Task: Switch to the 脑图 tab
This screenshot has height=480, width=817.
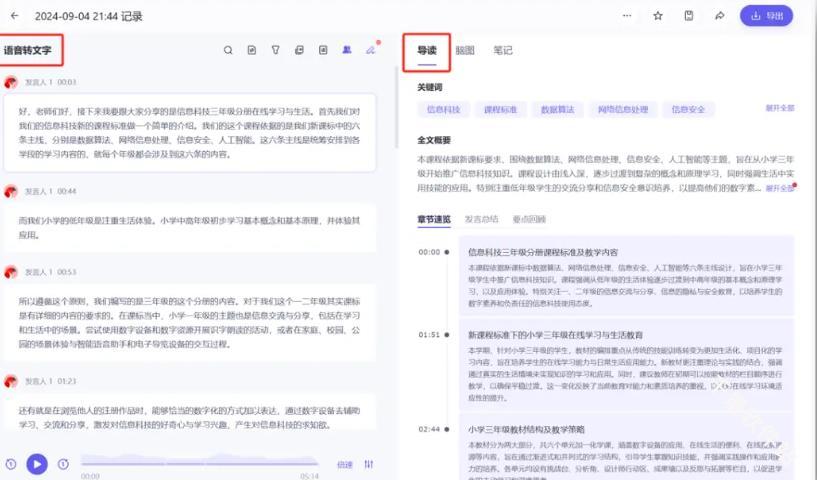Action: 464,50
